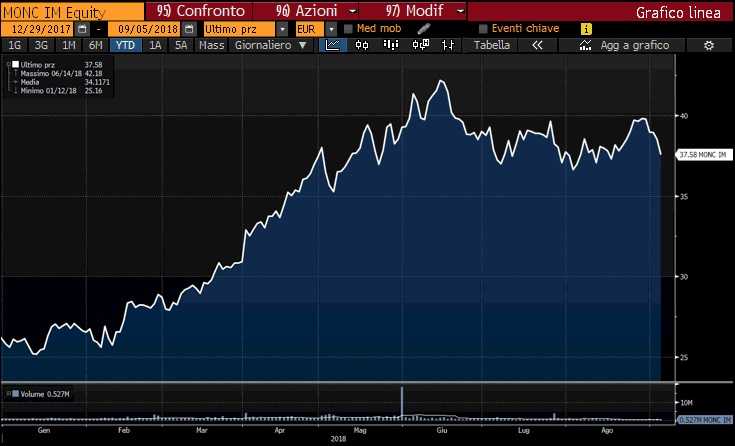The height and width of the screenshot is (446, 735).
Task: Click the Minimo 01/12/18 legend row
Action: pyautogui.click(x=61, y=91)
